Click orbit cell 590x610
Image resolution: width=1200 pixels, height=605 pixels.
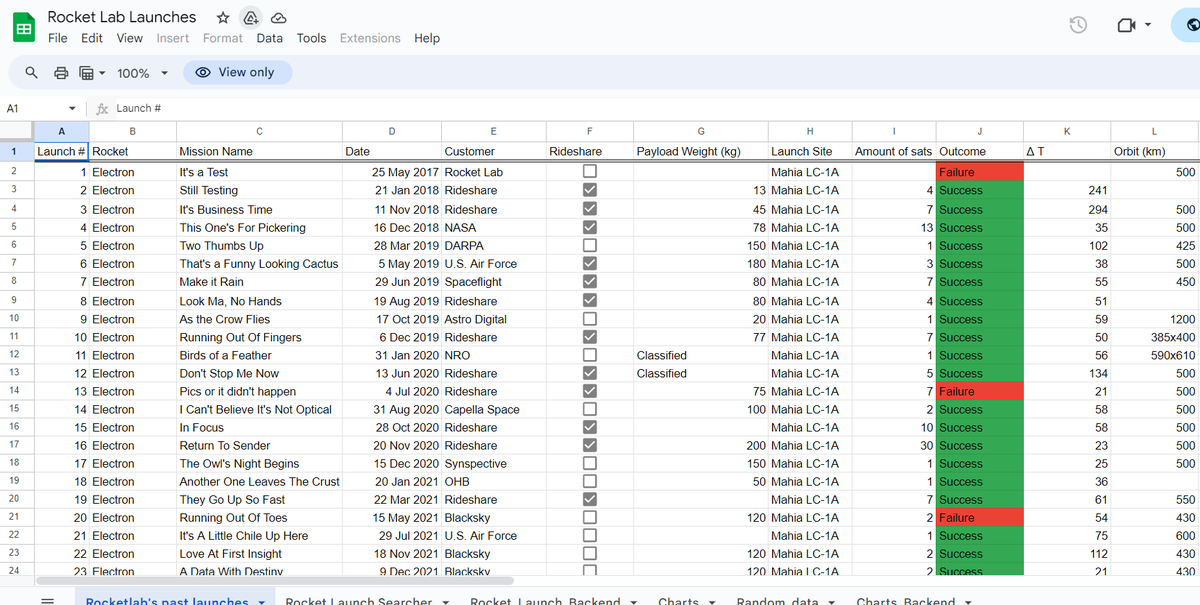click(x=1155, y=355)
